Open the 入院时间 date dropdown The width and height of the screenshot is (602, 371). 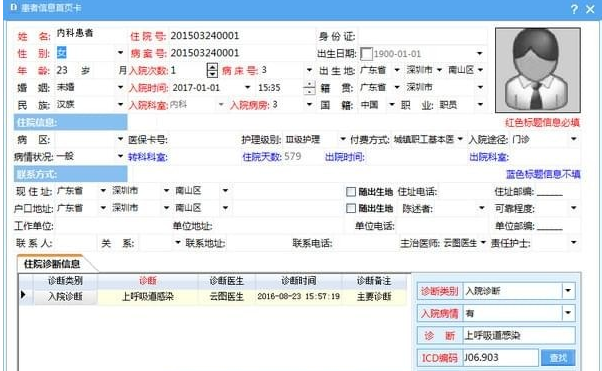pyautogui.click(x=248, y=88)
